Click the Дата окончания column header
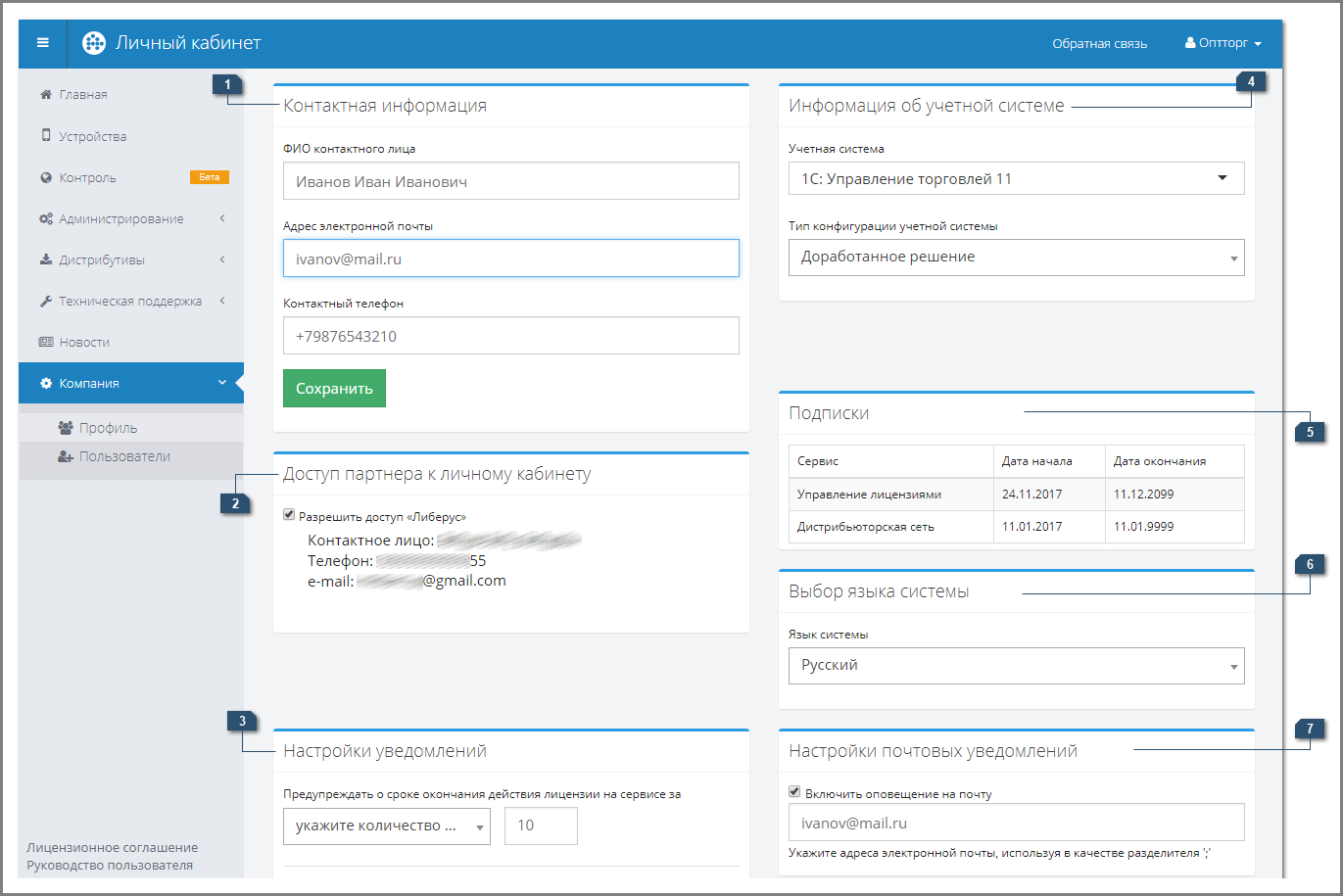 click(x=1175, y=461)
